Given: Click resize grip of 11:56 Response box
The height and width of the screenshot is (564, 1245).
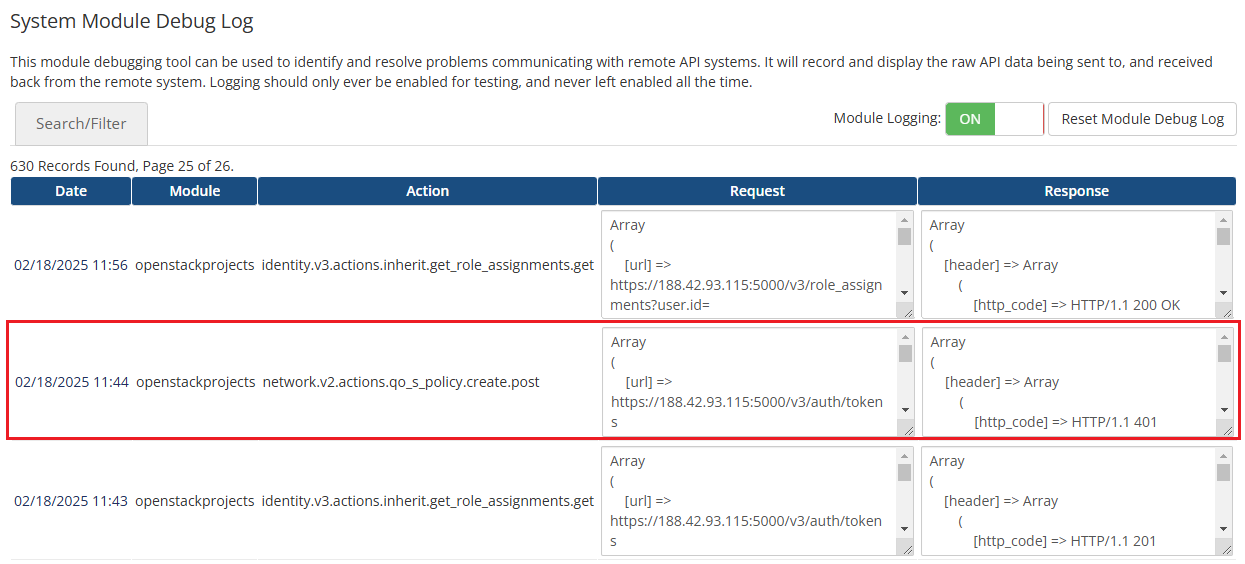Looking at the screenshot, I should (x=1224, y=311).
